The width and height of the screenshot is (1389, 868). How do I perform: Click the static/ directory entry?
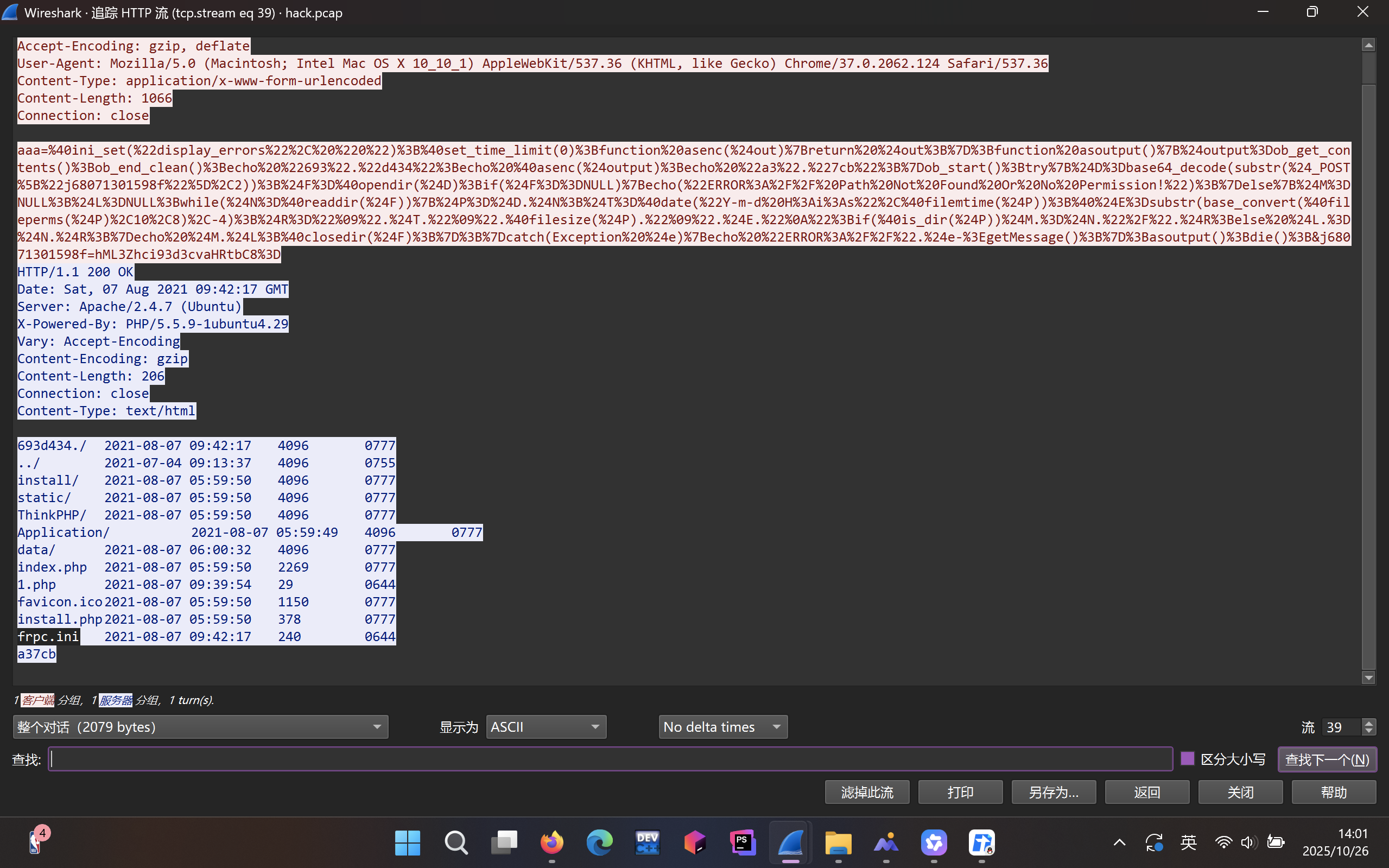pos(44,498)
